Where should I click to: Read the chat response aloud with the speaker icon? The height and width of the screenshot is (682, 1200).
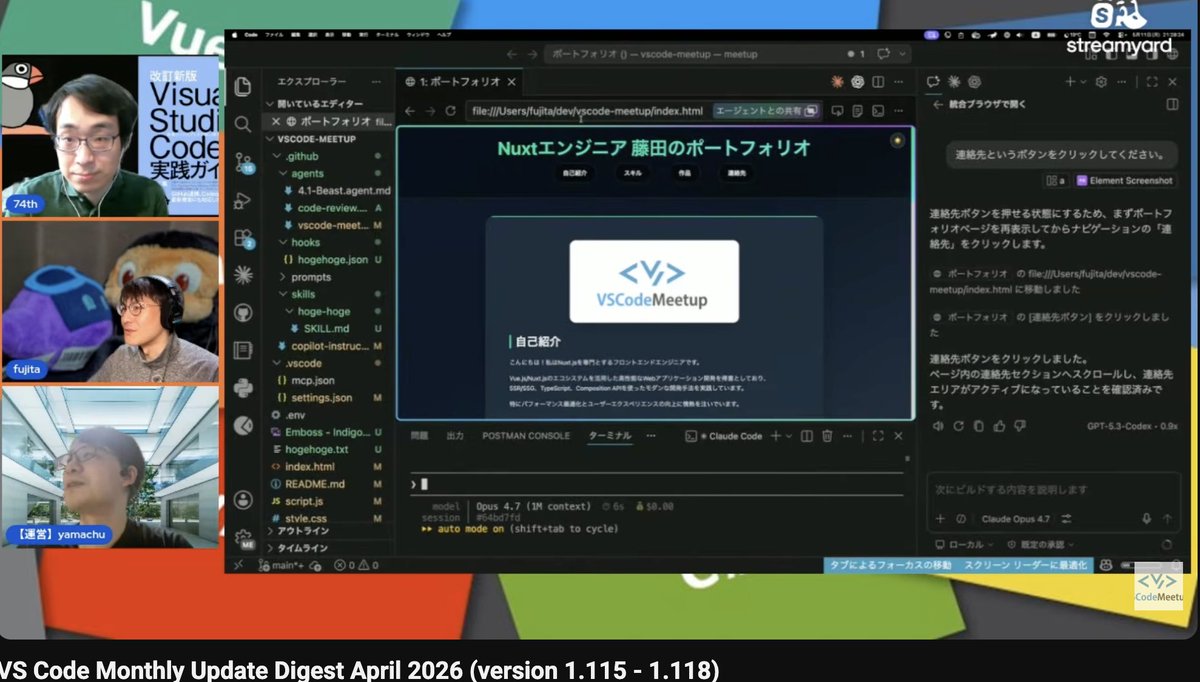(937, 426)
